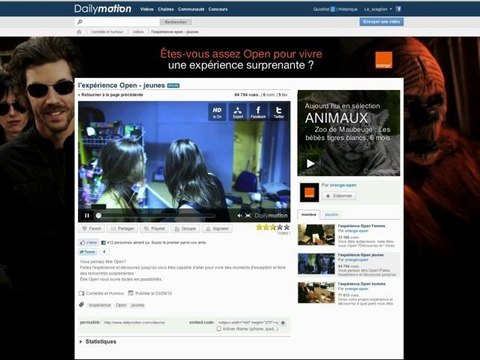Report the video with Signaler
This screenshot has width=480, height=360.
217,229
